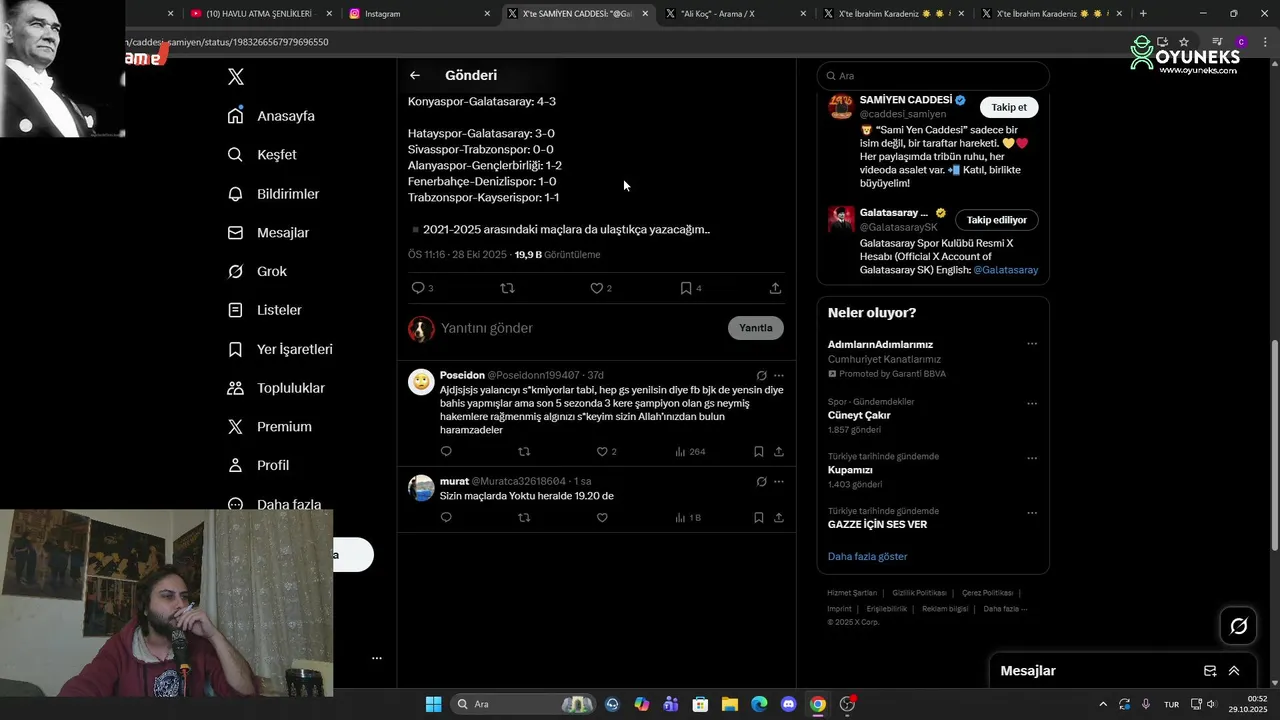Expand the Mesajlar drawer
Screen dimensions: 1280x720
pos(1234,671)
